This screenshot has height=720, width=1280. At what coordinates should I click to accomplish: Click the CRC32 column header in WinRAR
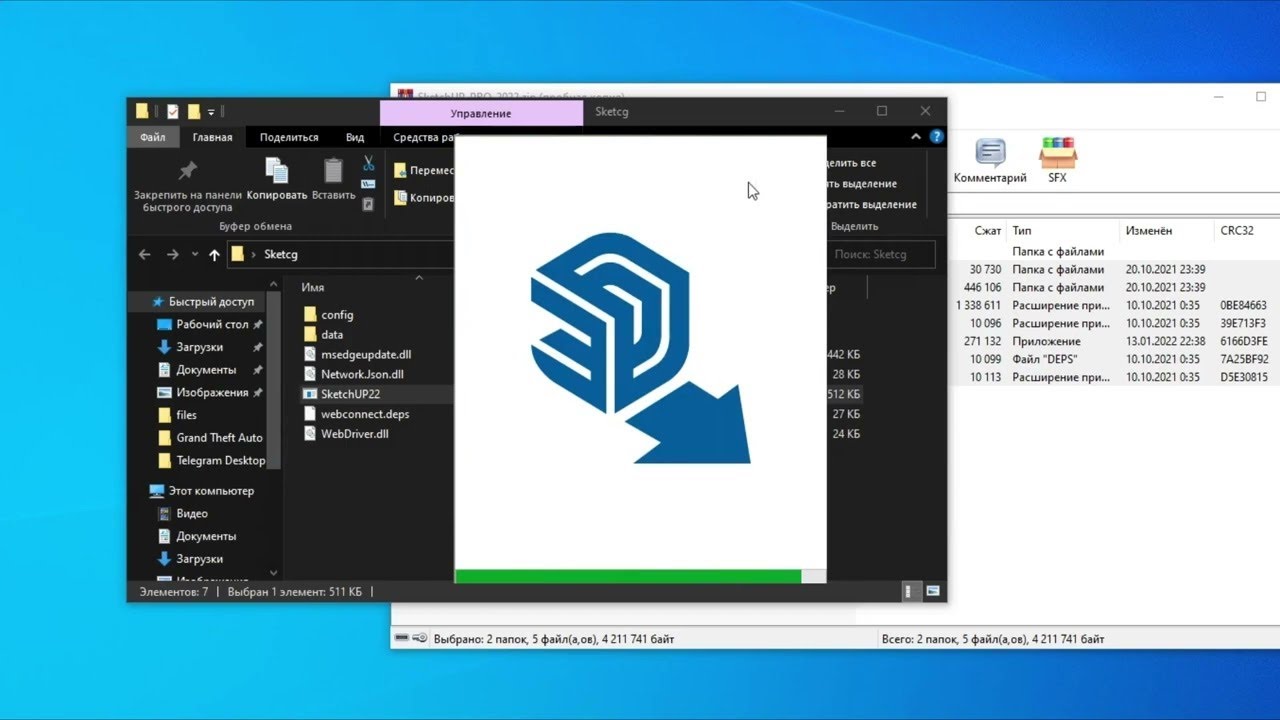point(1237,231)
